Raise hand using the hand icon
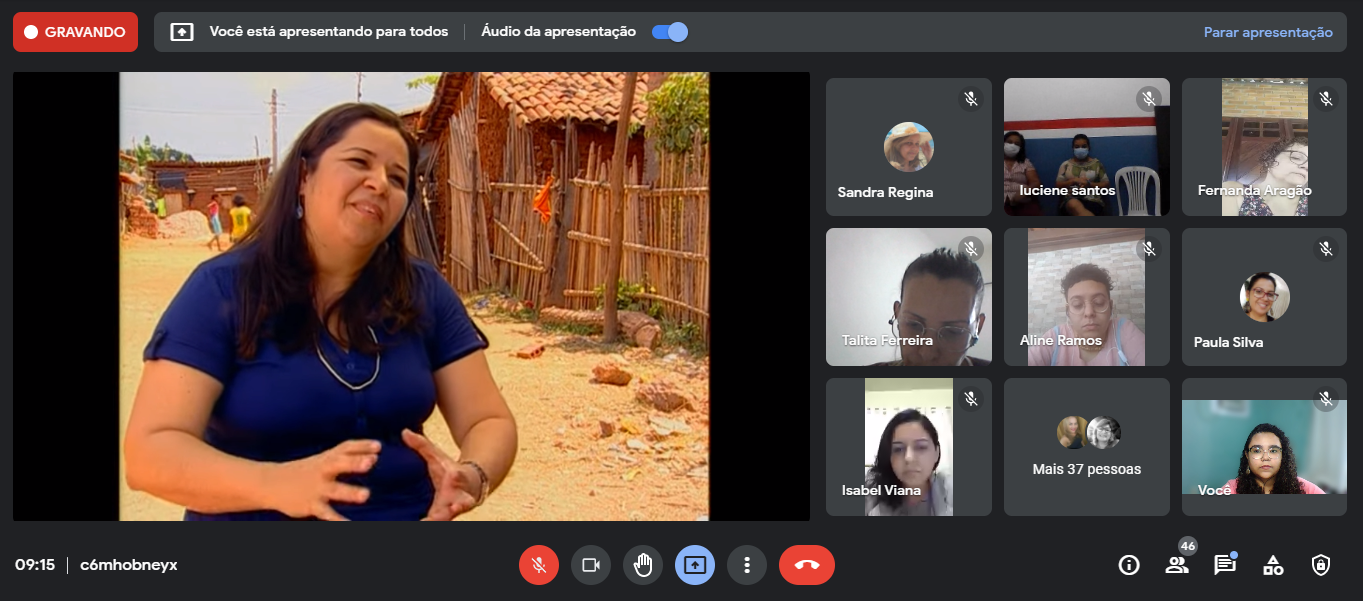 tap(642, 565)
